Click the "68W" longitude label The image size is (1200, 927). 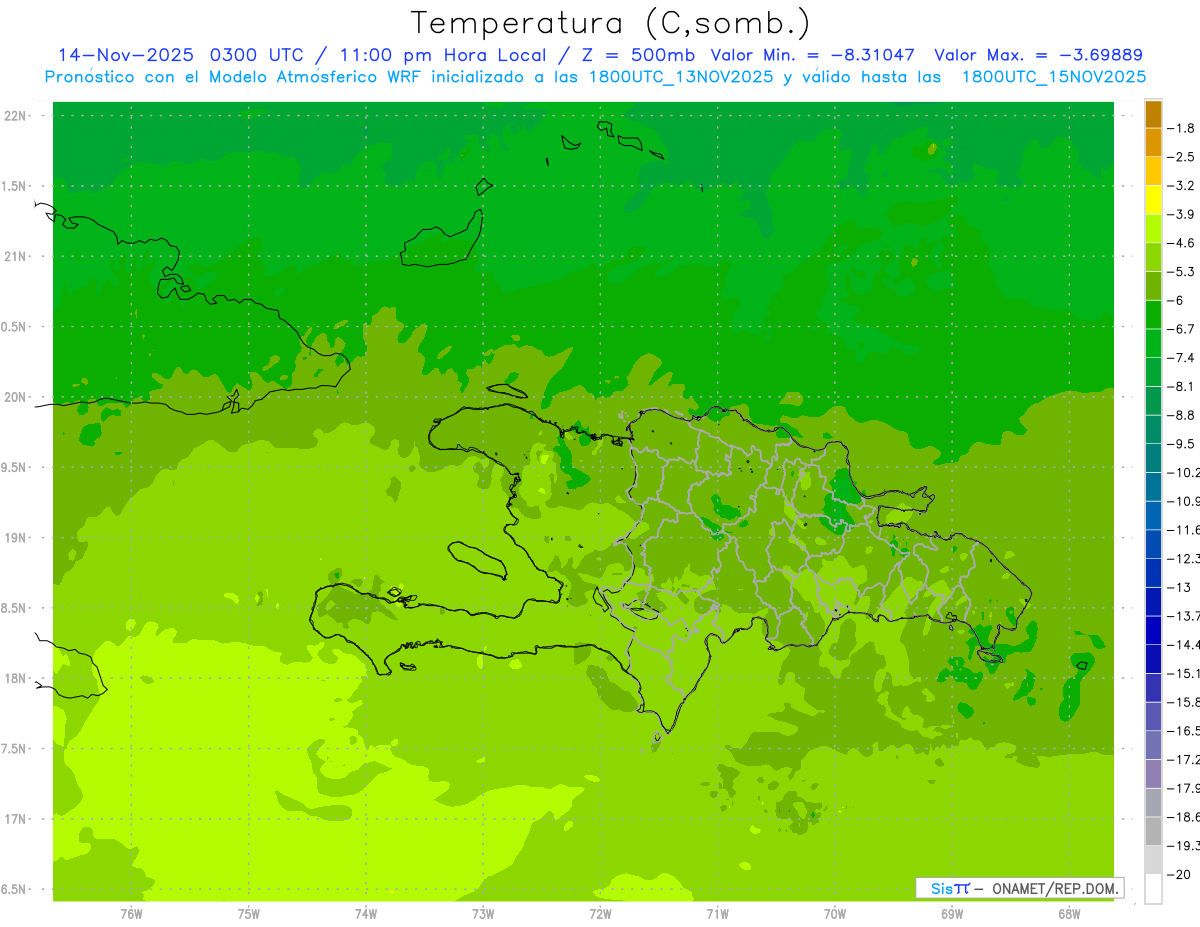point(1068,913)
